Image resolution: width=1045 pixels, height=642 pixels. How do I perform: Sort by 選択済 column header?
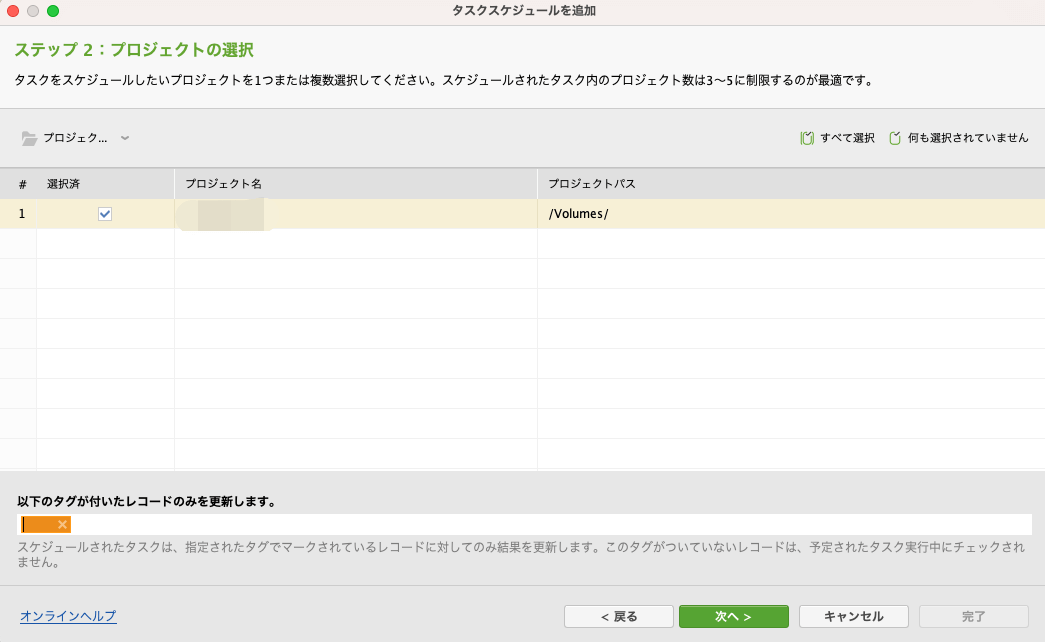tap(105, 184)
